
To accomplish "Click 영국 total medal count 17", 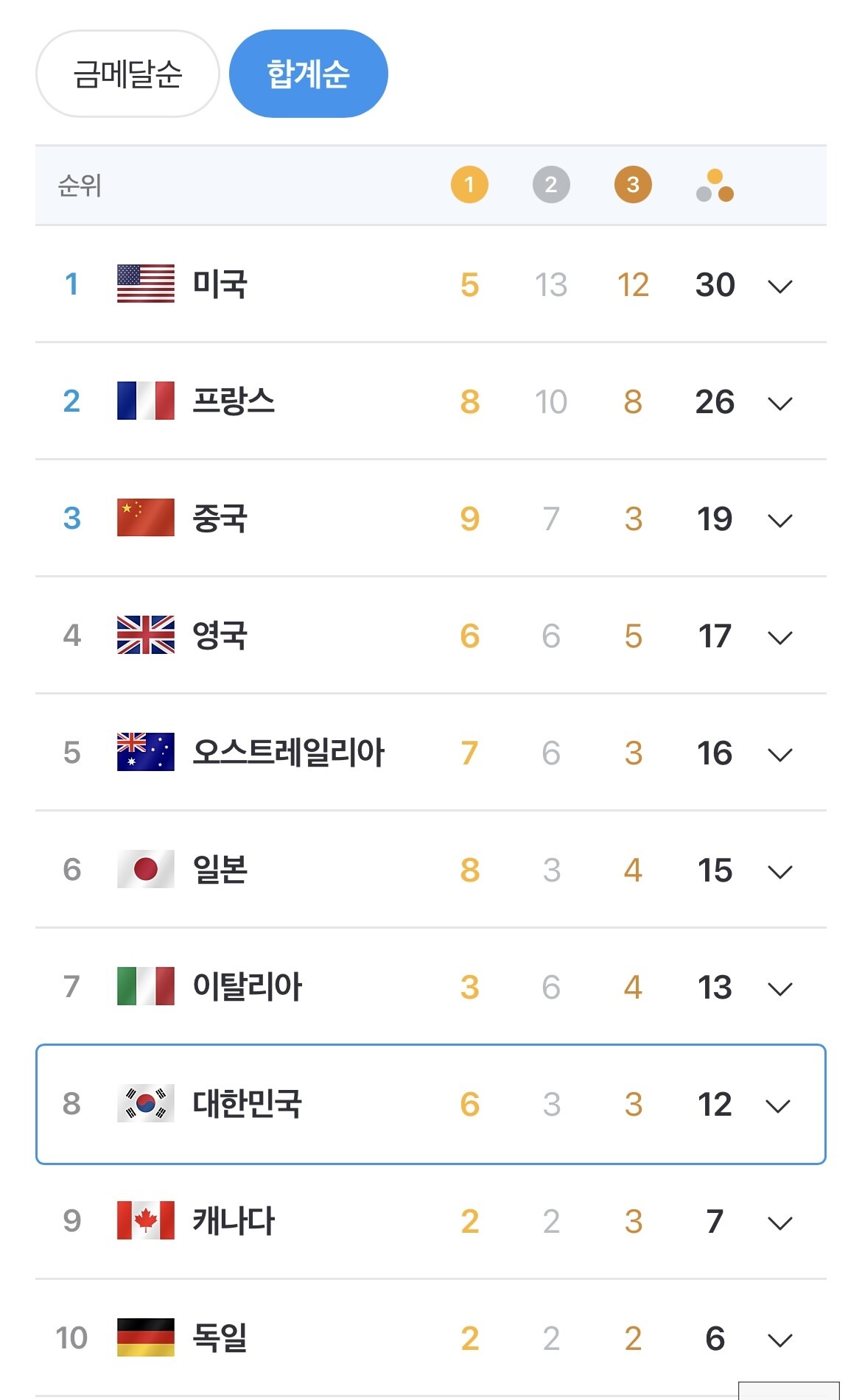I will (x=715, y=636).
